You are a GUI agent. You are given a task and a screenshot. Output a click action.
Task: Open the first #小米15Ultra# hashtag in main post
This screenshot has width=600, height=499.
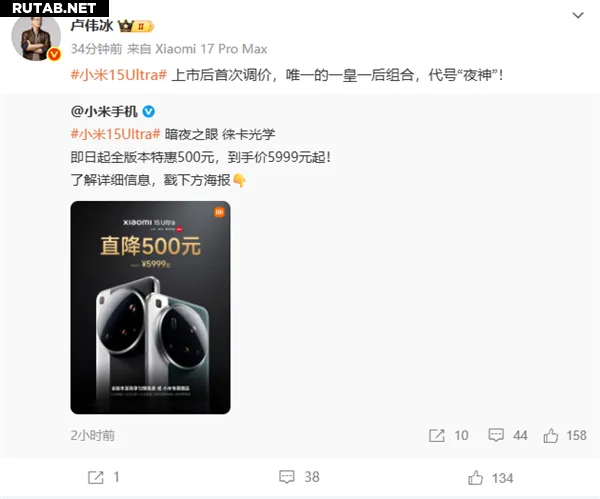point(119,74)
